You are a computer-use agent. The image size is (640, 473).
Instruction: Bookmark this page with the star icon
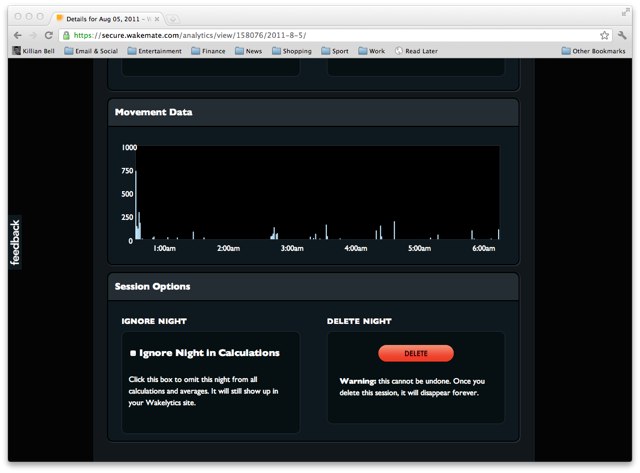tap(604, 36)
